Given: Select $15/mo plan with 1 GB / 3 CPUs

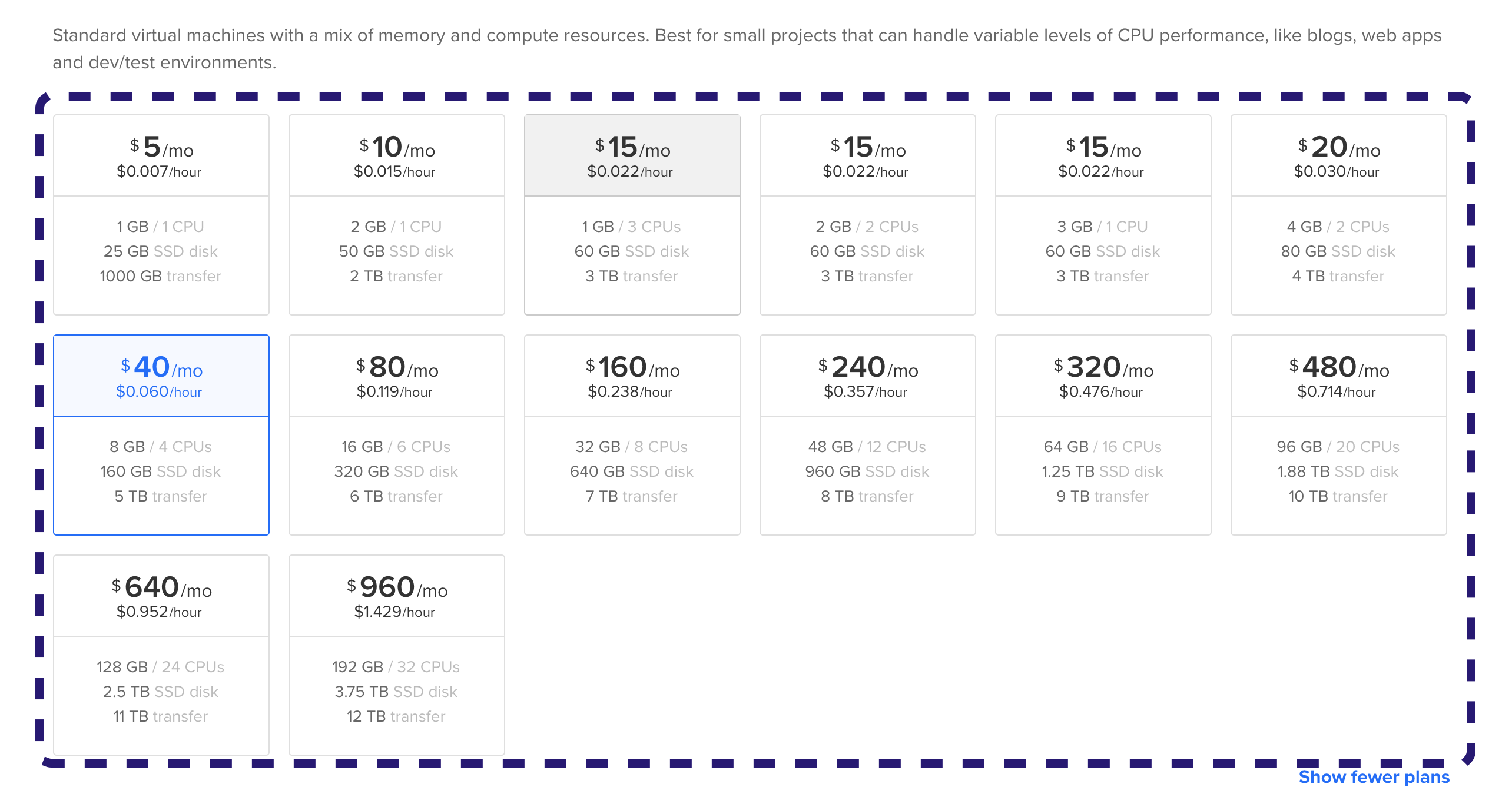Looking at the screenshot, I should click(632, 215).
